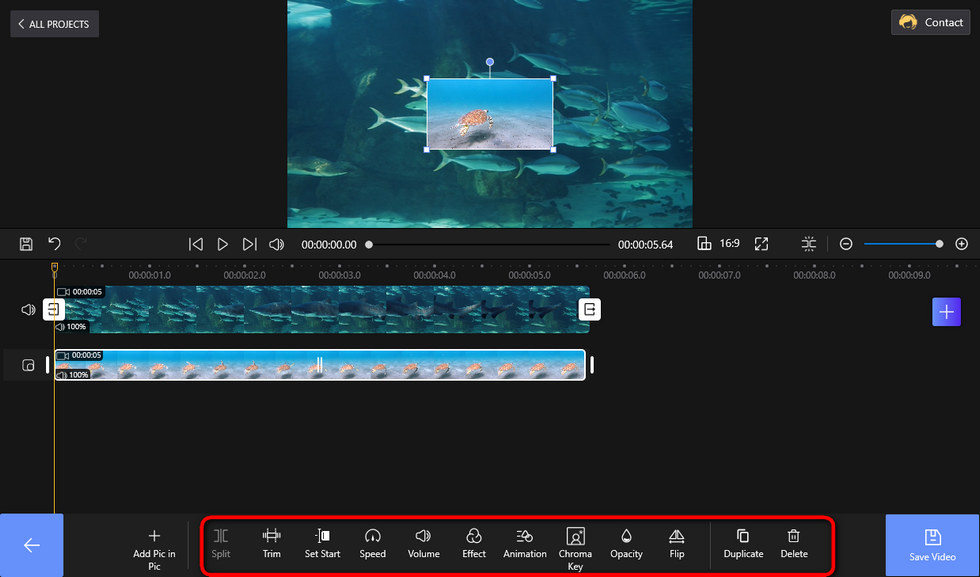Open the Speed settings

point(372,543)
